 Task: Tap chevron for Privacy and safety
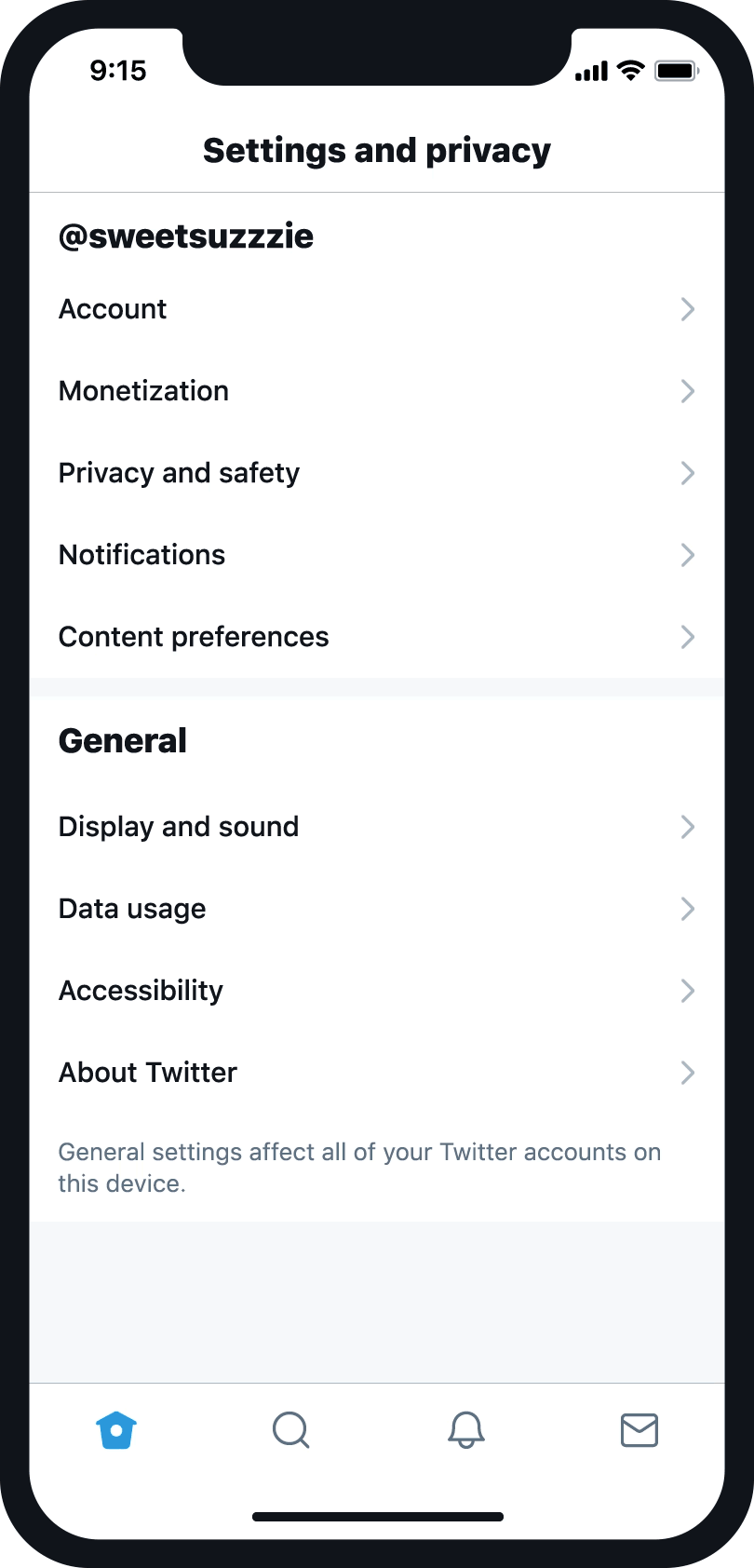coord(688,473)
